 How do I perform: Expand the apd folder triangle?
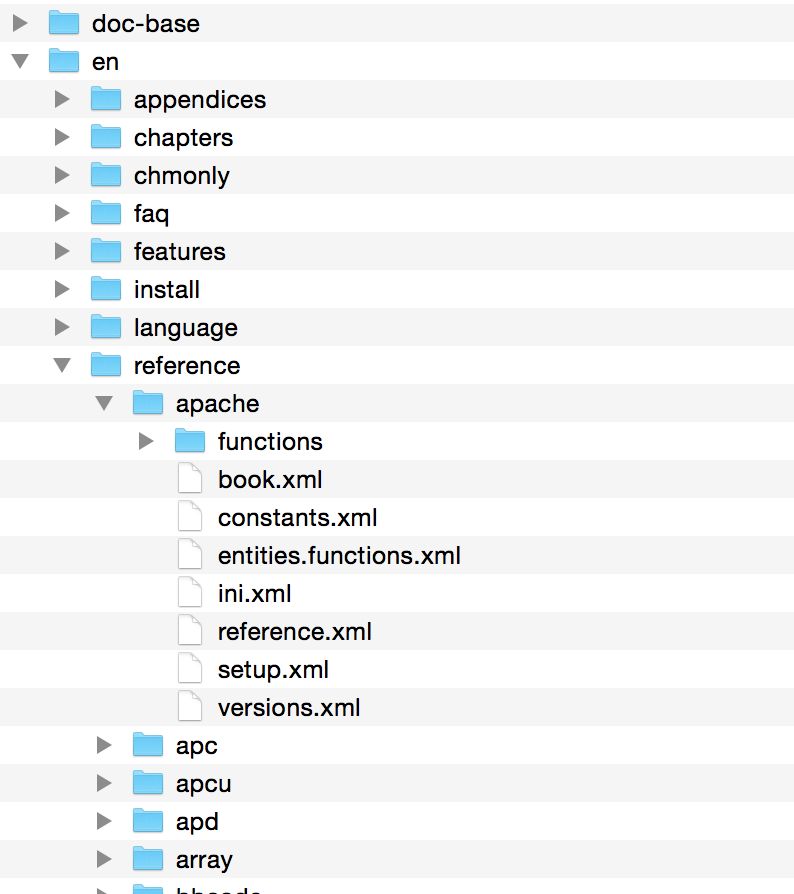[104, 821]
